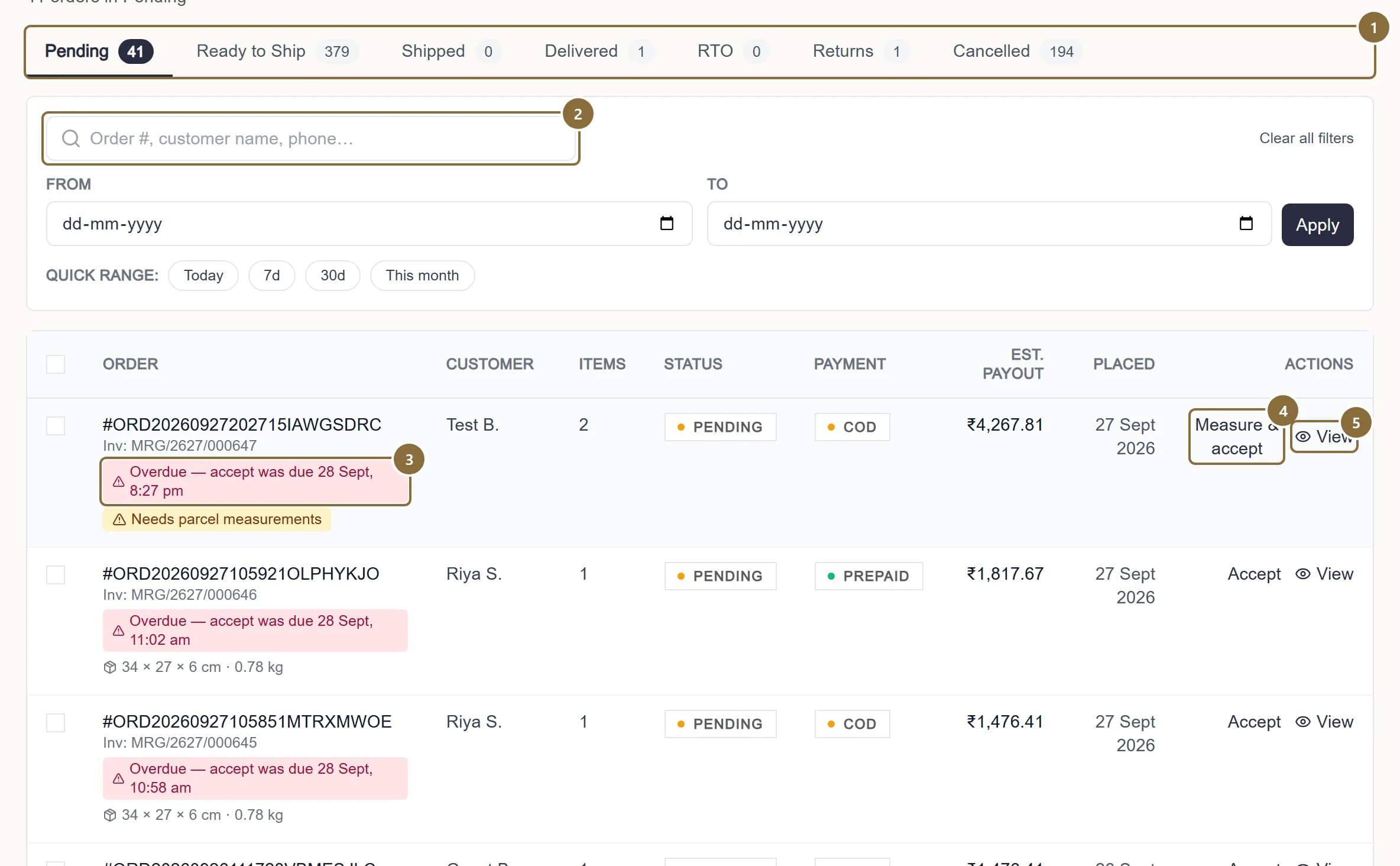This screenshot has width=1400, height=866.
Task: Click Clear all filters link
Action: [x=1306, y=138]
